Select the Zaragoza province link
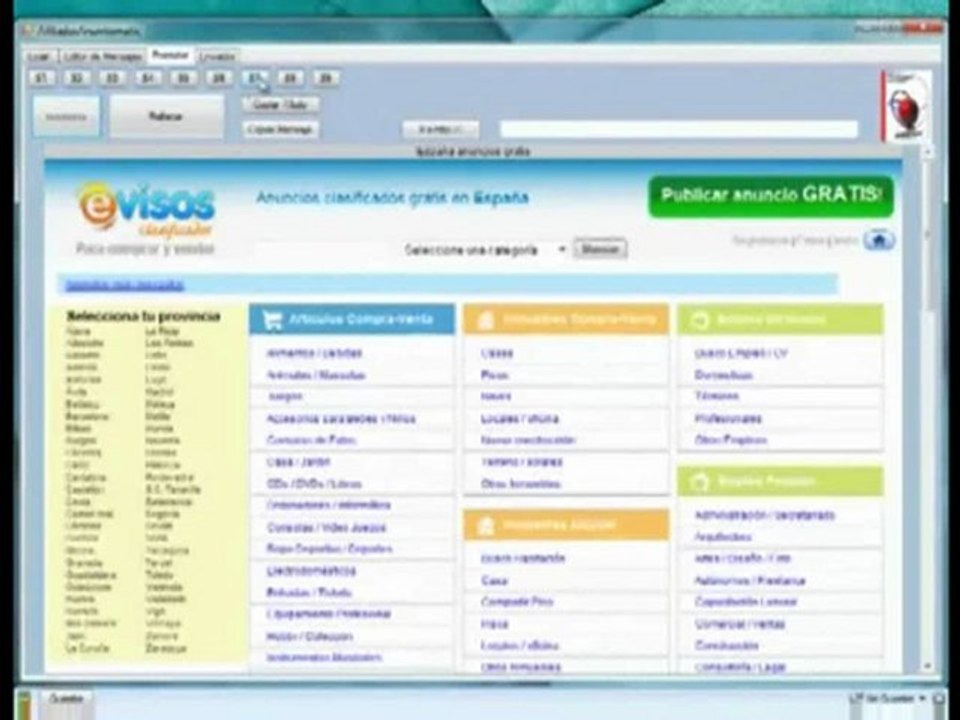 click(x=166, y=648)
